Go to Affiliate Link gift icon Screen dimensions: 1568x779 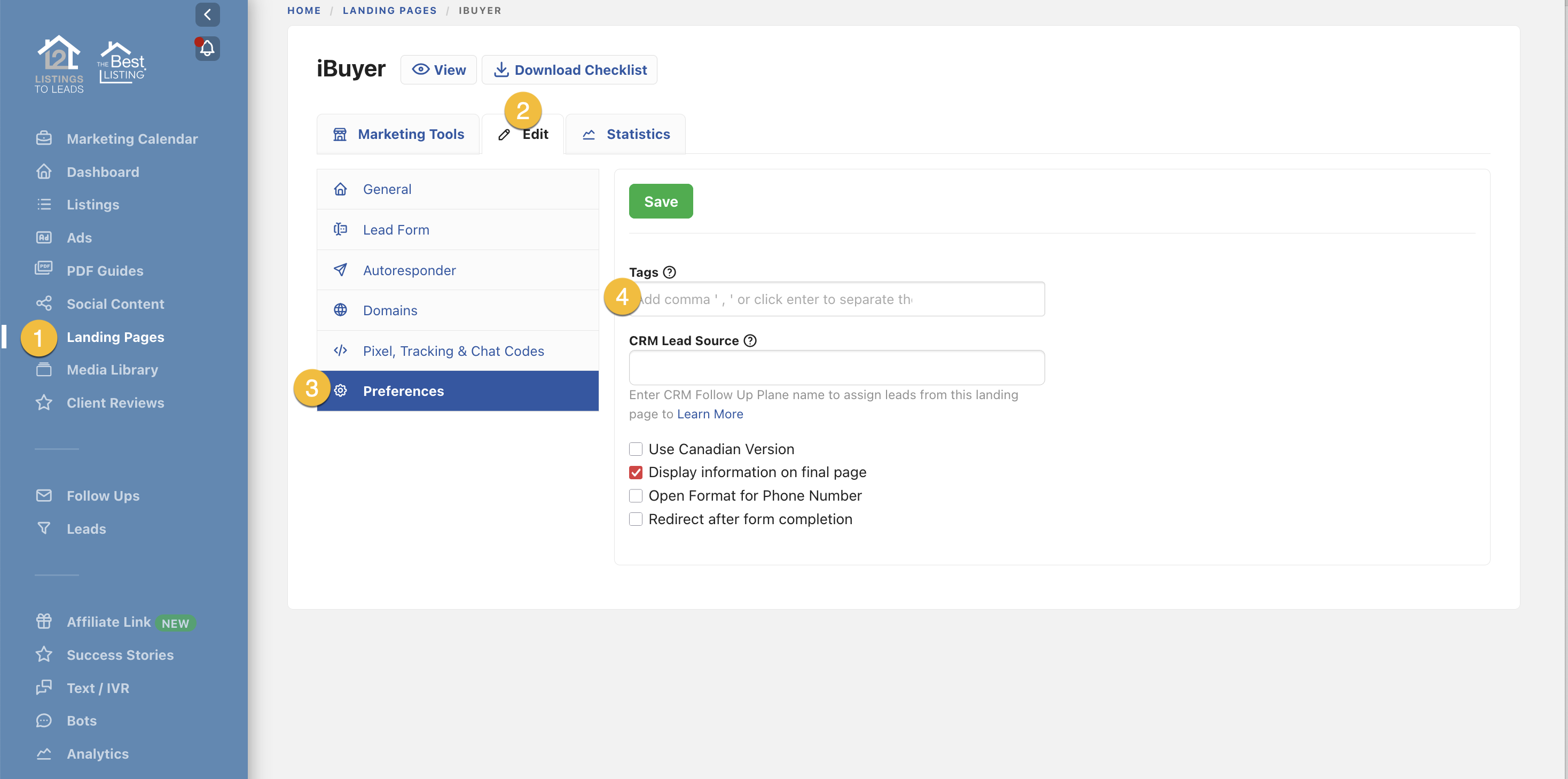(44, 621)
